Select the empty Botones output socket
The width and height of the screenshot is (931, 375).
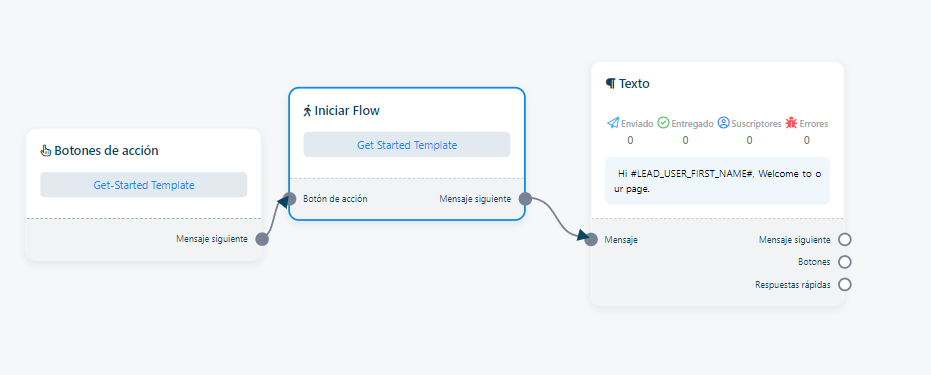coord(844,262)
